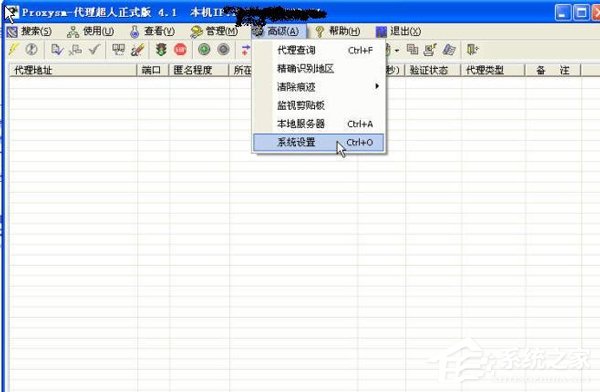Open the 帮助(H) menu
Screen dimensions: 600x392
point(338,31)
